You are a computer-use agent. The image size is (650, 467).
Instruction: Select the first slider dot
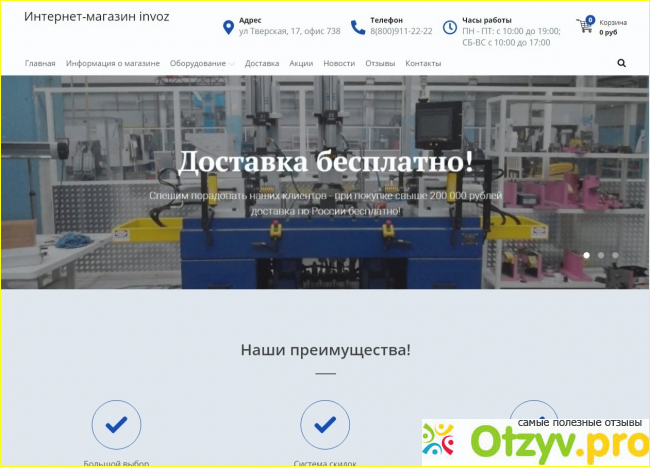pos(587,255)
